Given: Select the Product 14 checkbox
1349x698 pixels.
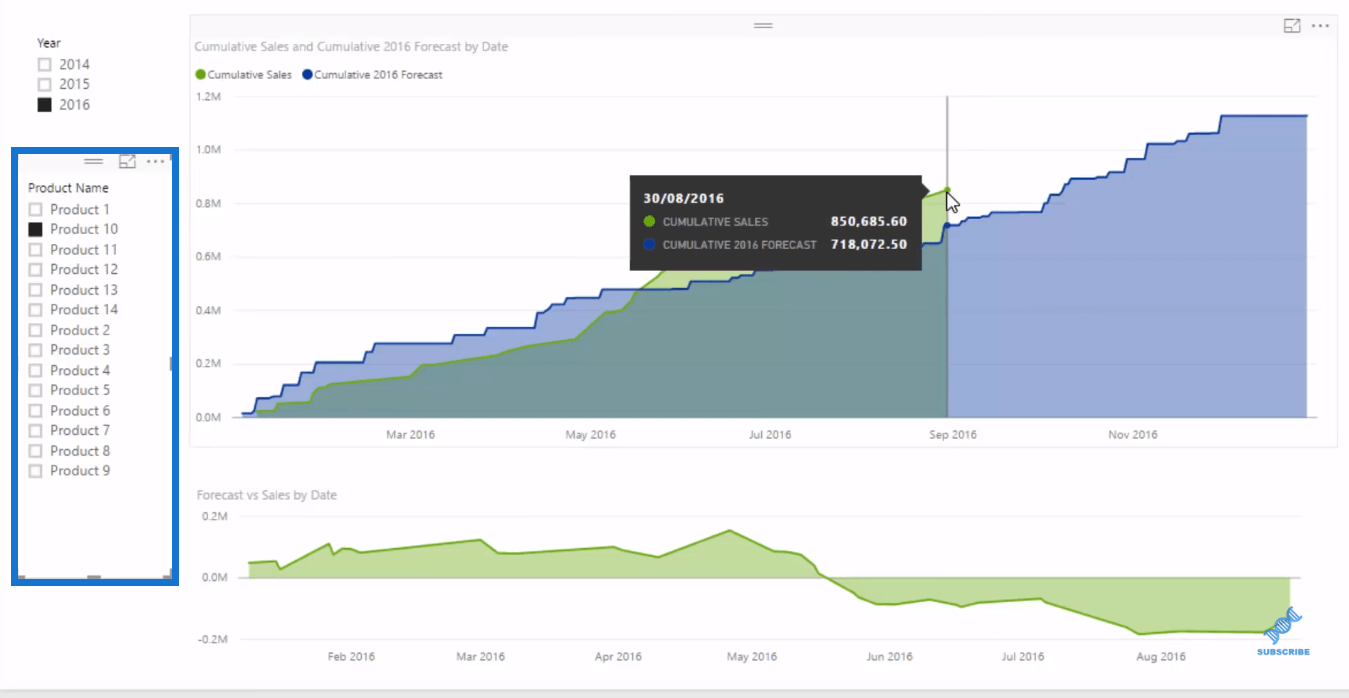Looking at the screenshot, I should (35, 310).
